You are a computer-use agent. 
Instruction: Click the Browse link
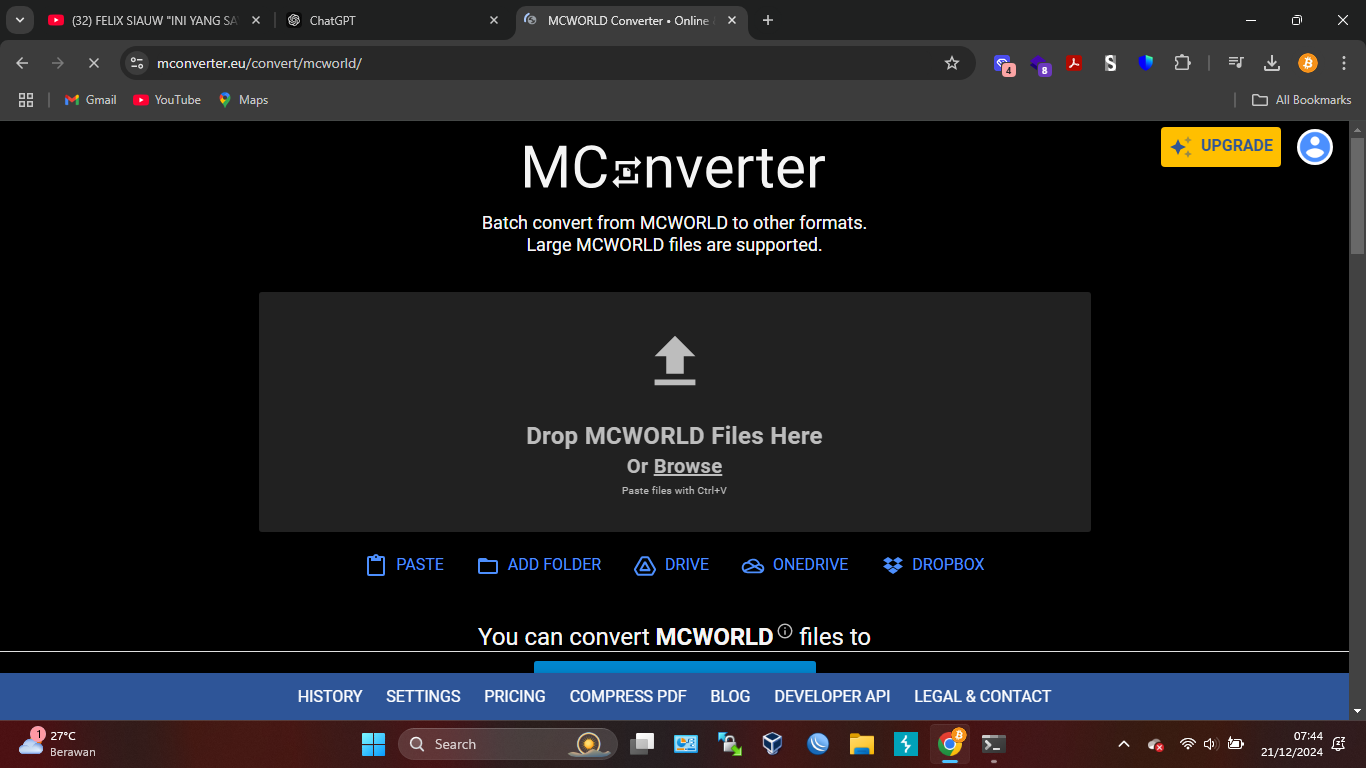point(688,466)
